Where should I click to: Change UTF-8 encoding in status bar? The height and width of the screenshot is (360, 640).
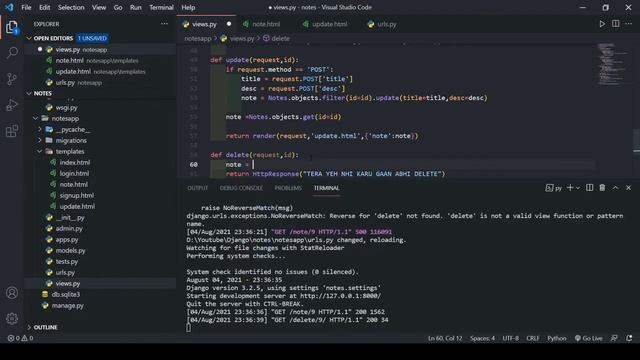tap(510, 338)
